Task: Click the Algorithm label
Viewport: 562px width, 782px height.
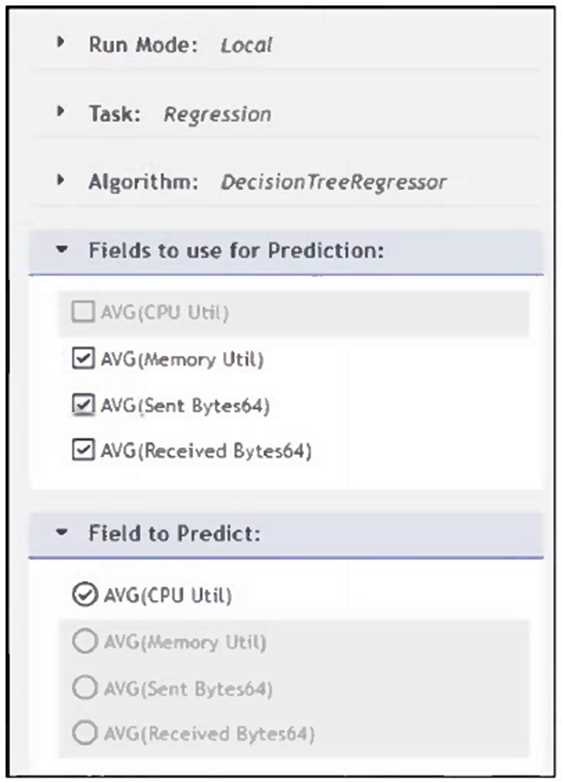Action: click(143, 182)
